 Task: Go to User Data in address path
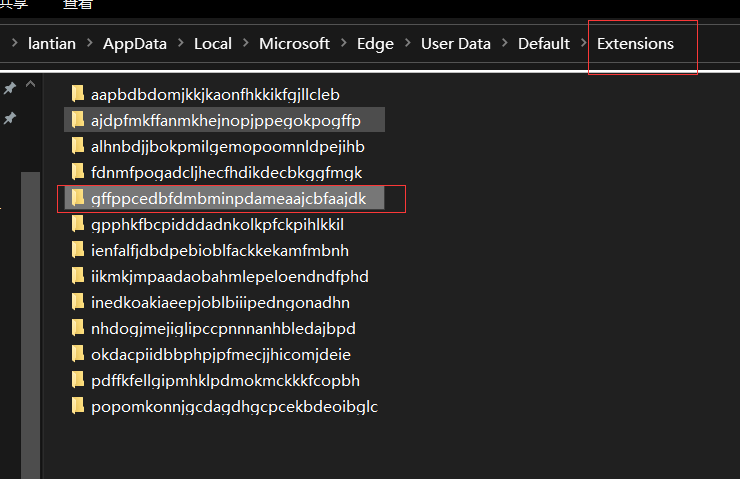pos(456,43)
